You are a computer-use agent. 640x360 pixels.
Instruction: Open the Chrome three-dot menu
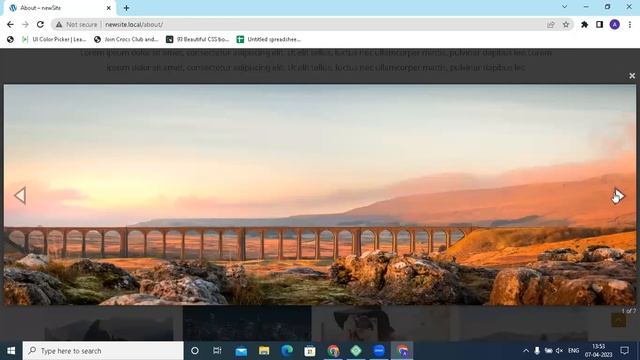point(630,24)
